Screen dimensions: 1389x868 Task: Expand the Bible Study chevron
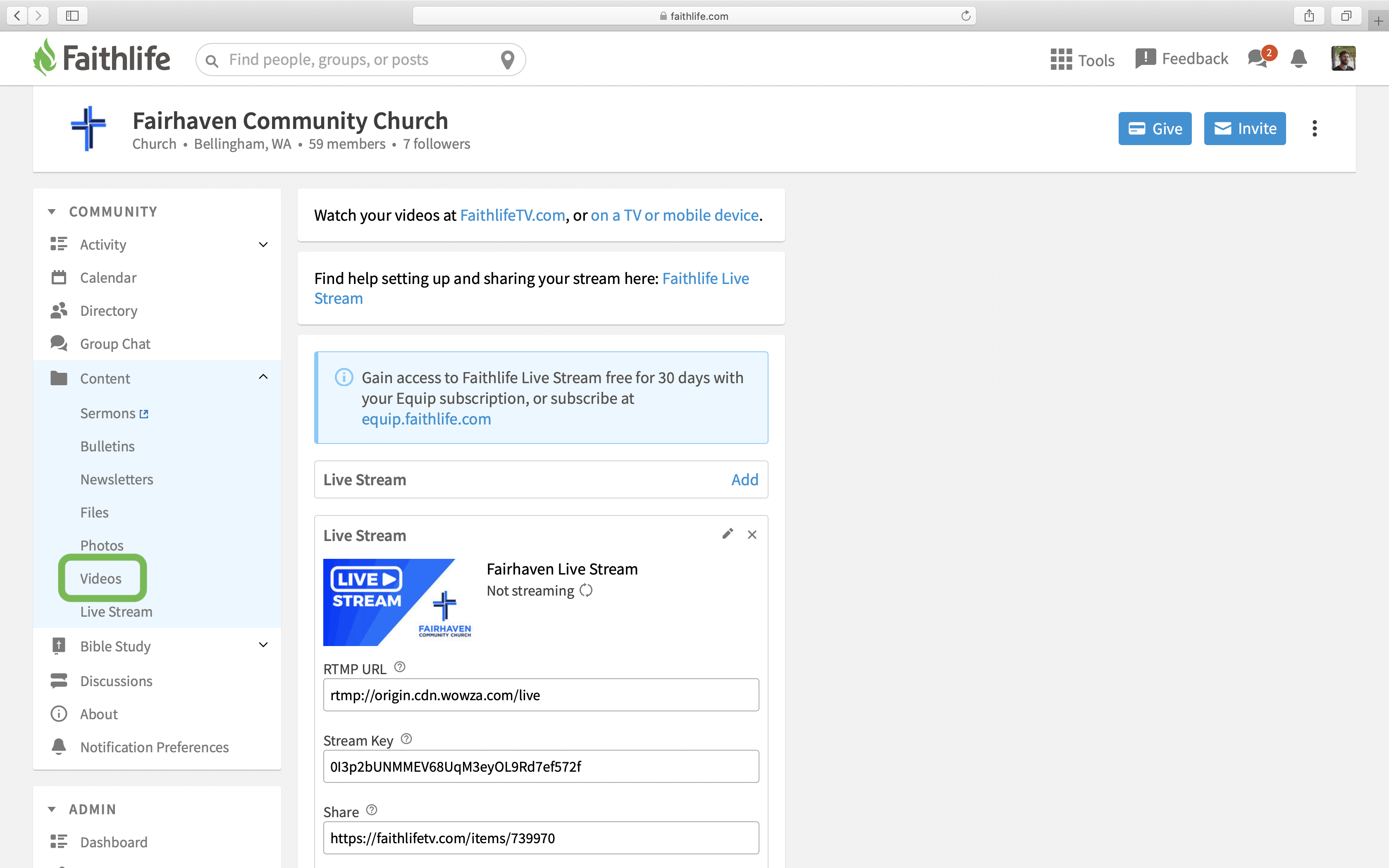click(x=263, y=645)
